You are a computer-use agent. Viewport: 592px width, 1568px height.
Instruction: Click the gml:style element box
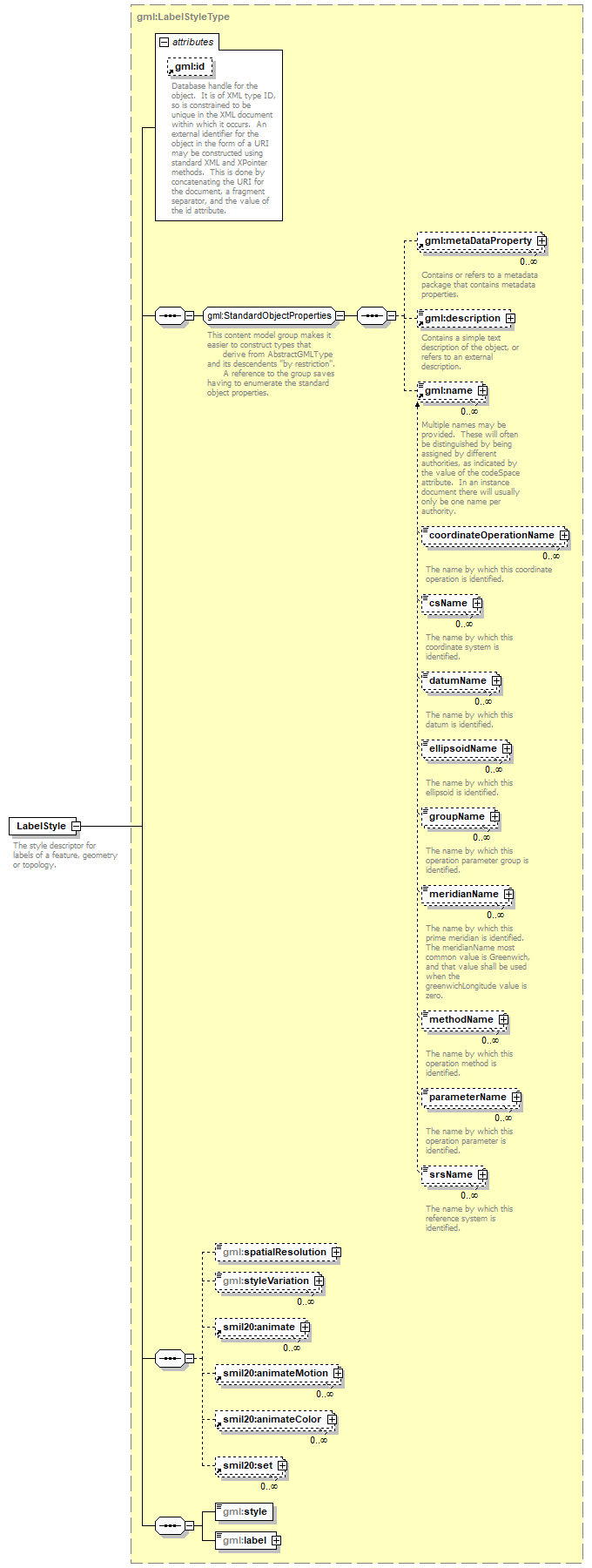pyautogui.click(x=244, y=1511)
